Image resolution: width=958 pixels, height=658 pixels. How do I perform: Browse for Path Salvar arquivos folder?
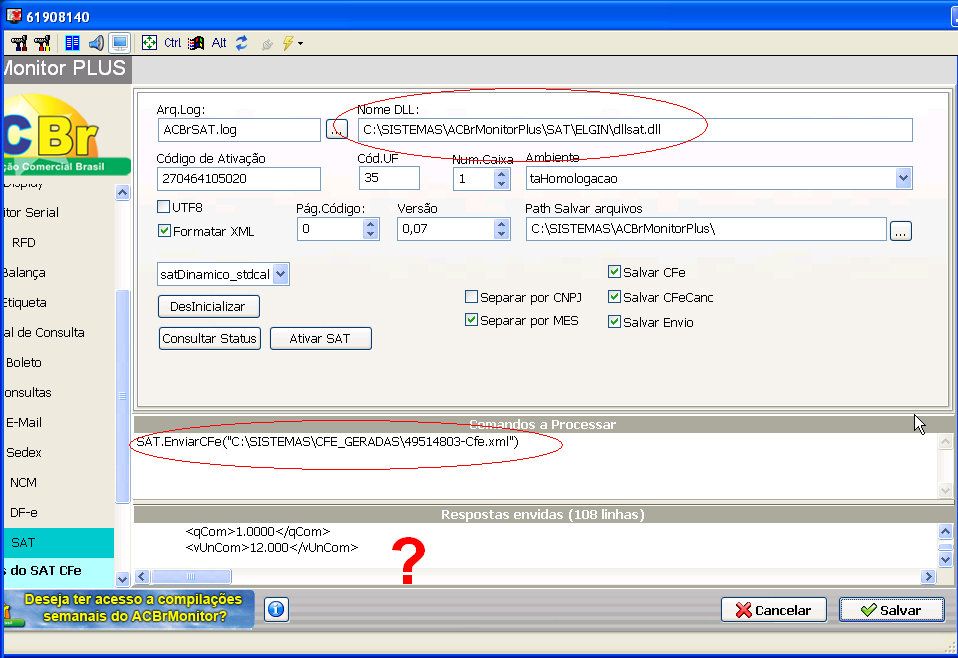click(x=901, y=232)
